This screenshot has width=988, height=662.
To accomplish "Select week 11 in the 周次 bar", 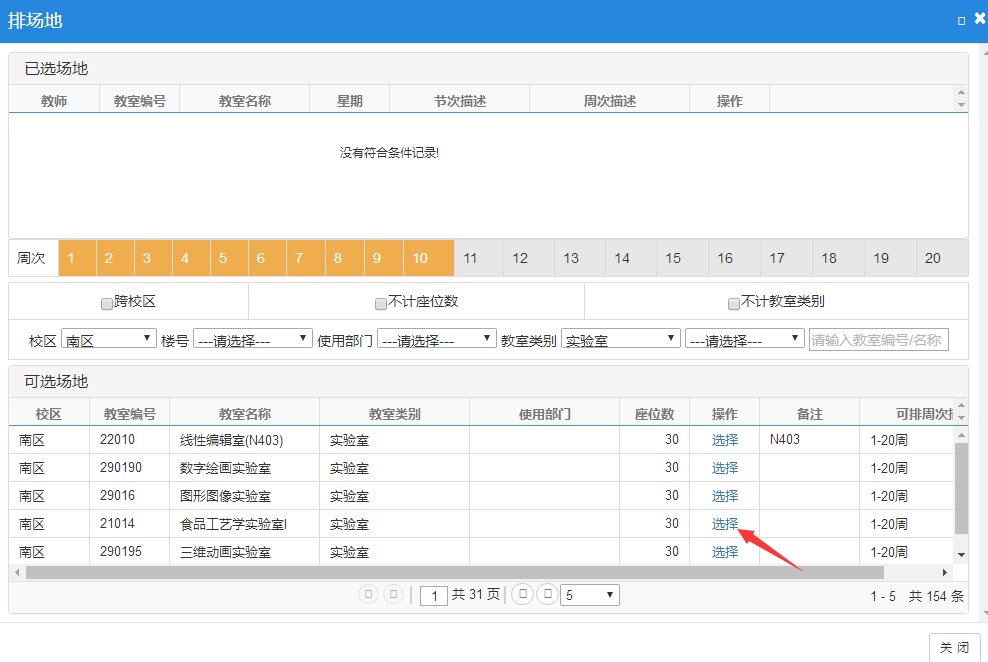I will (470, 258).
